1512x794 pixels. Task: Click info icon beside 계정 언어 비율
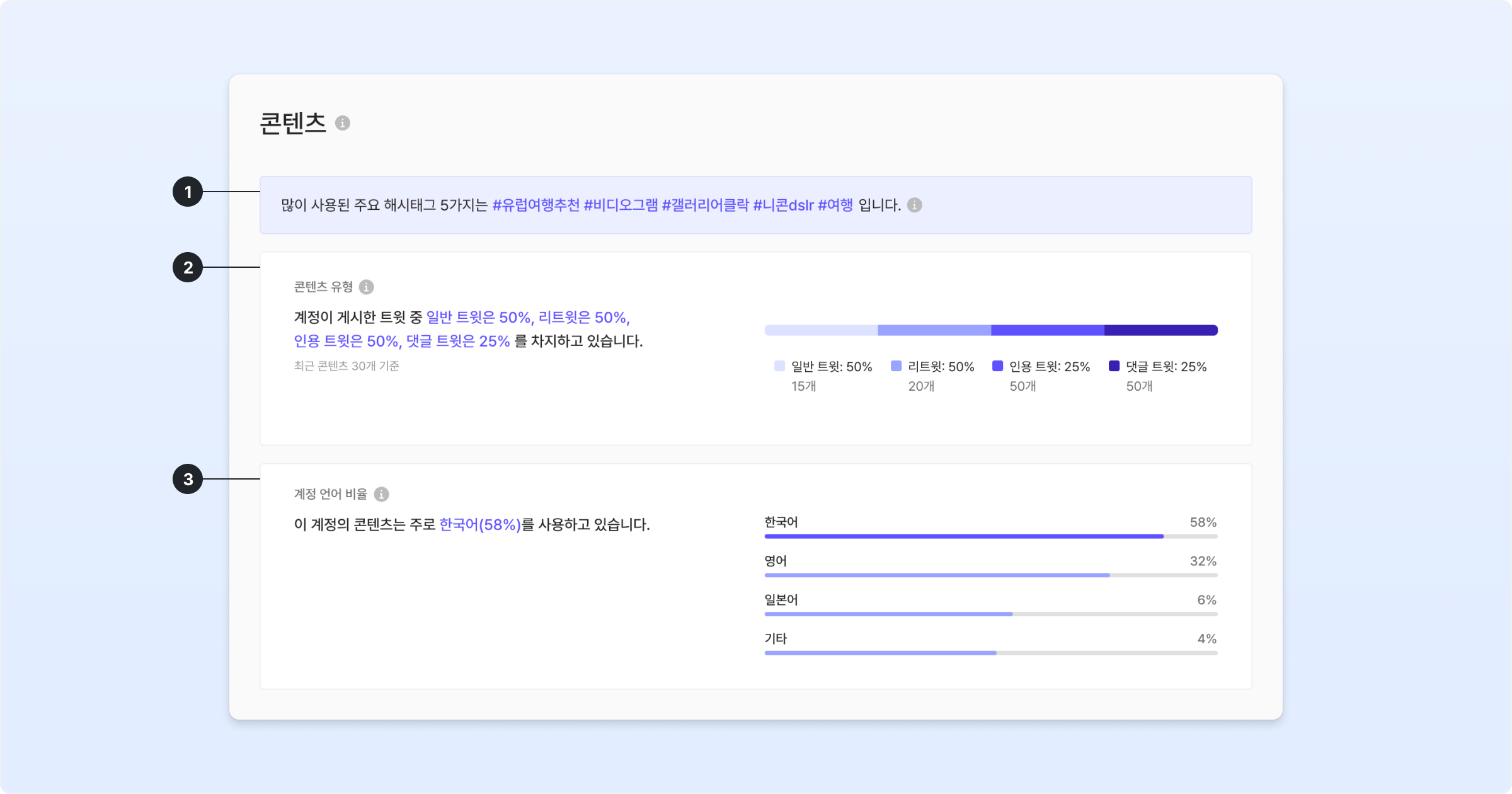point(381,495)
